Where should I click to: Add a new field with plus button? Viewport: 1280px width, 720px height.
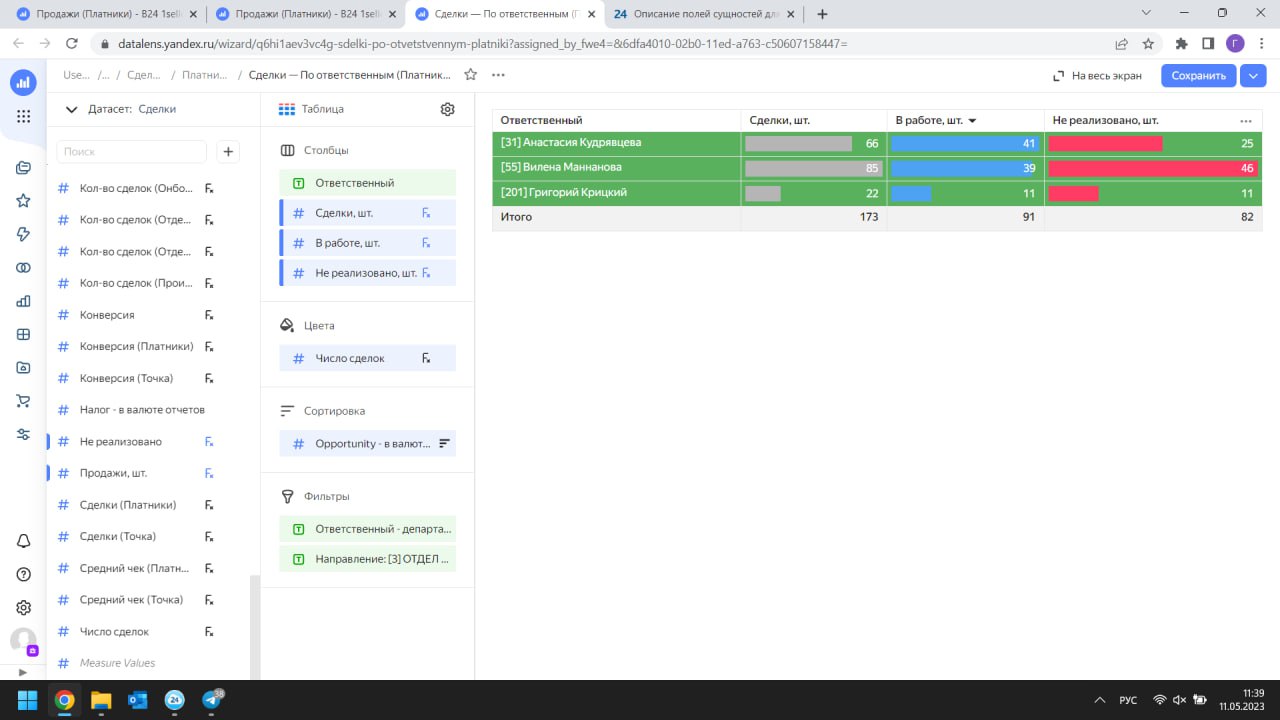[228, 151]
